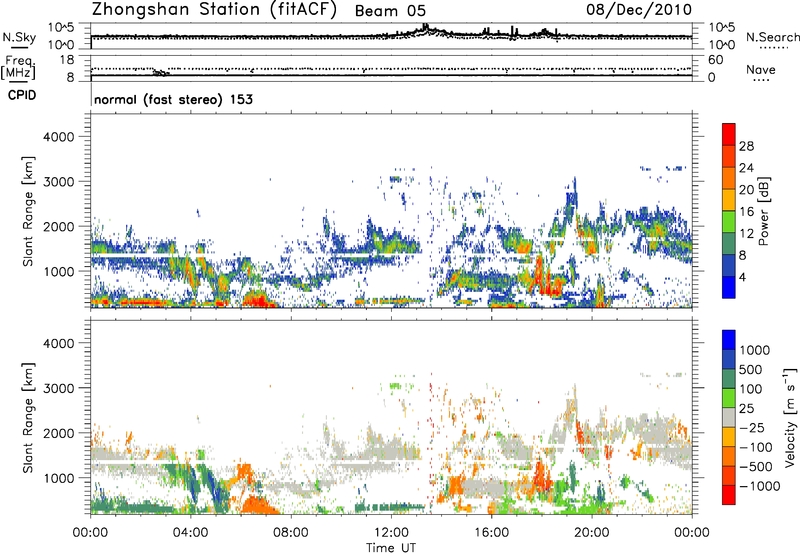
Task: Click the '04:00' time tick label
Action: click(x=190, y=533)
